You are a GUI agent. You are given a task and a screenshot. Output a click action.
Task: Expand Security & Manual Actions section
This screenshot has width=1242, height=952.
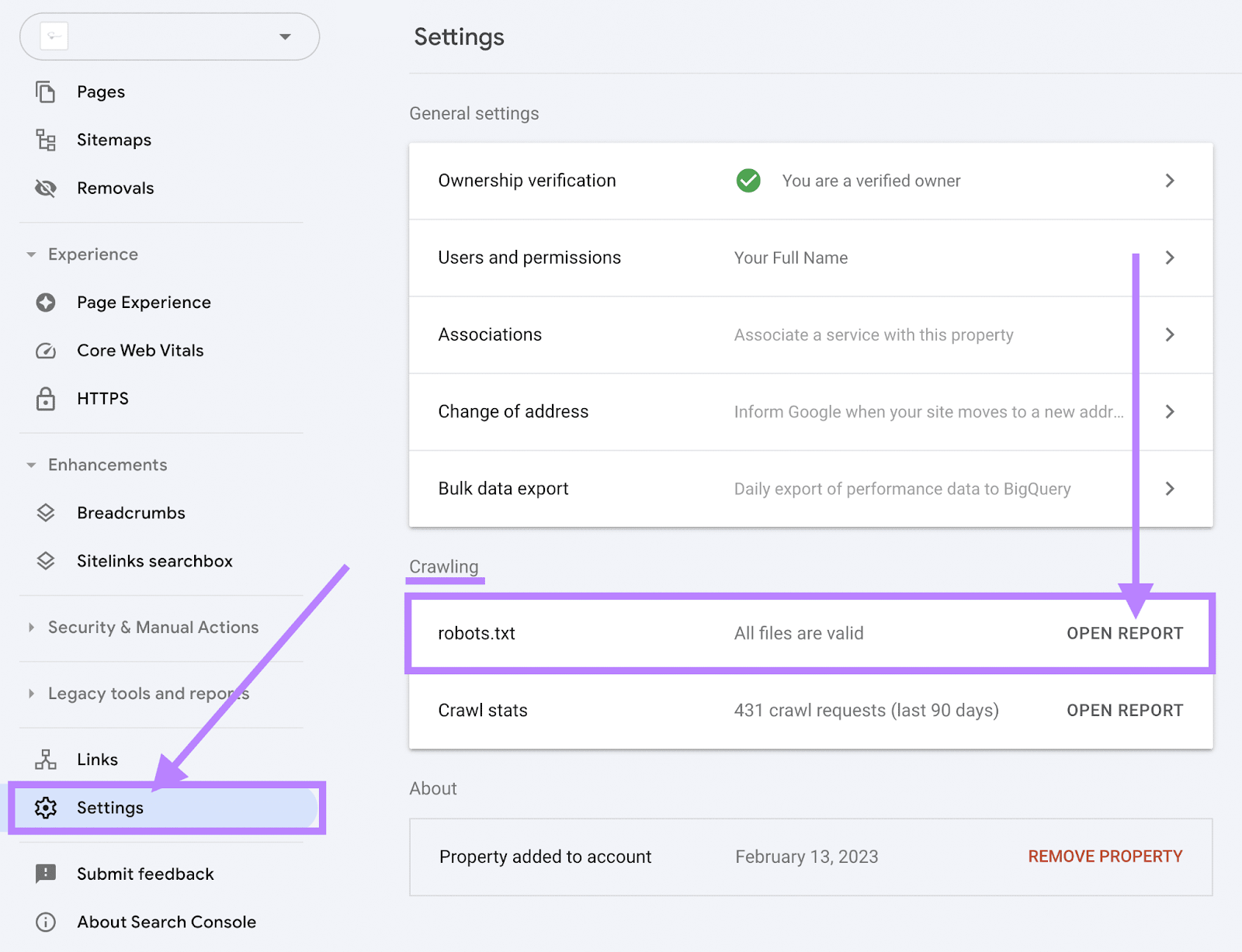pyautogui.click(x=31, y=627)
